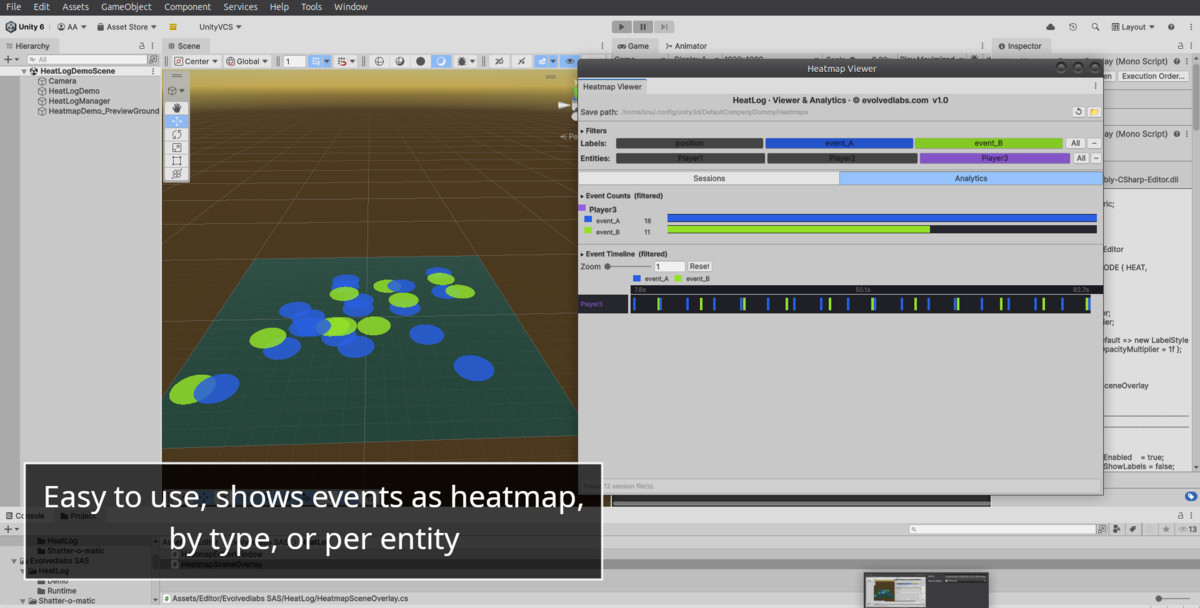Select the Transform tool in Scene overlay
The image size is (1200, 608).
pos(177,173)
